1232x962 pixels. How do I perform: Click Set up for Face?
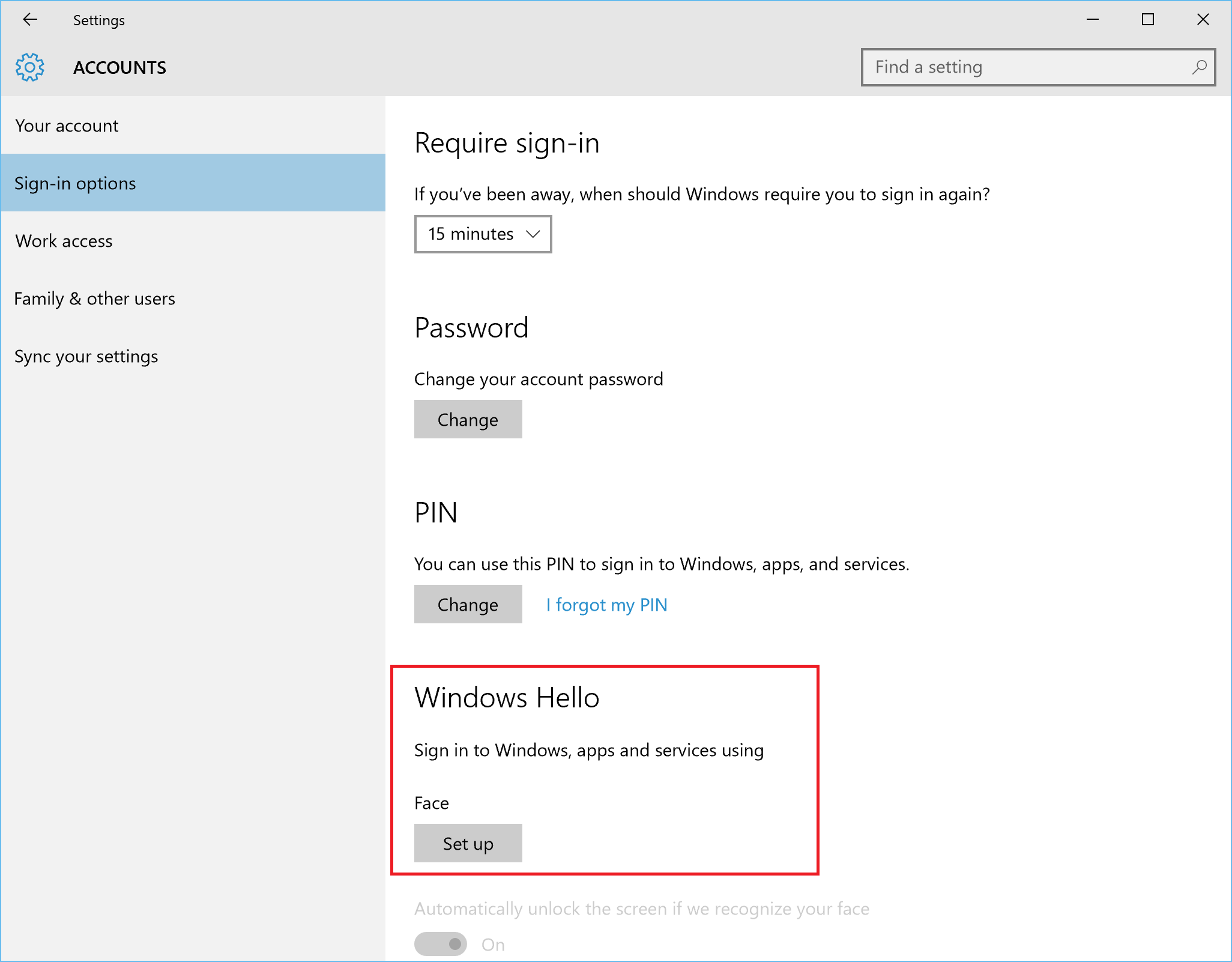tap(468, 843)
